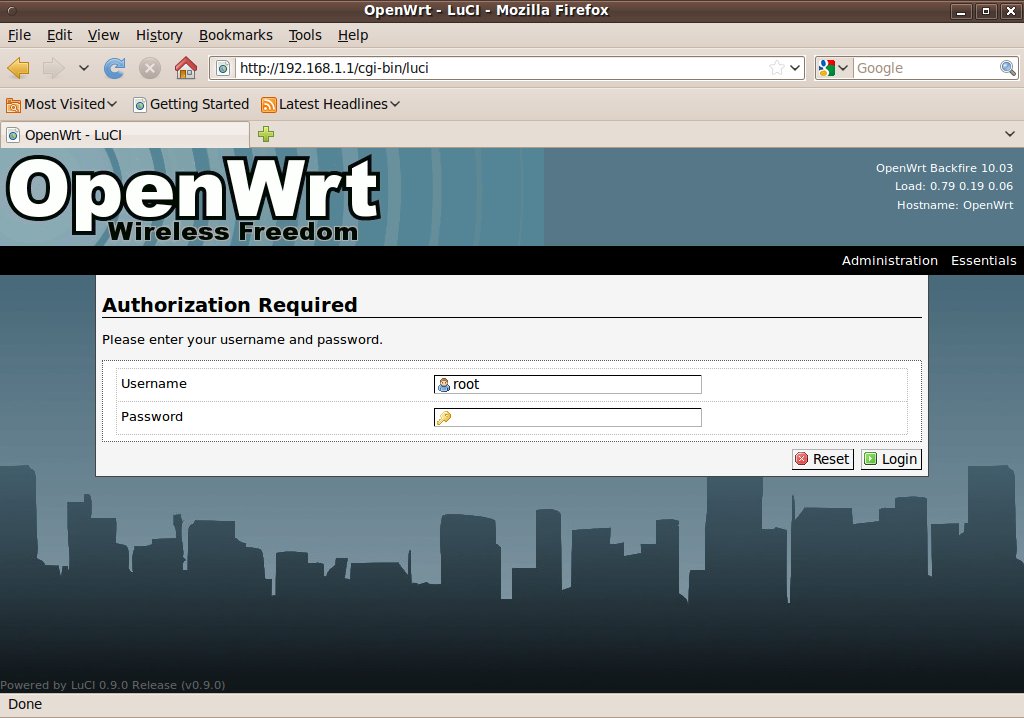Expand the back/forward history dropdown arrow
1024x718 pixels.
coord(84,68)
